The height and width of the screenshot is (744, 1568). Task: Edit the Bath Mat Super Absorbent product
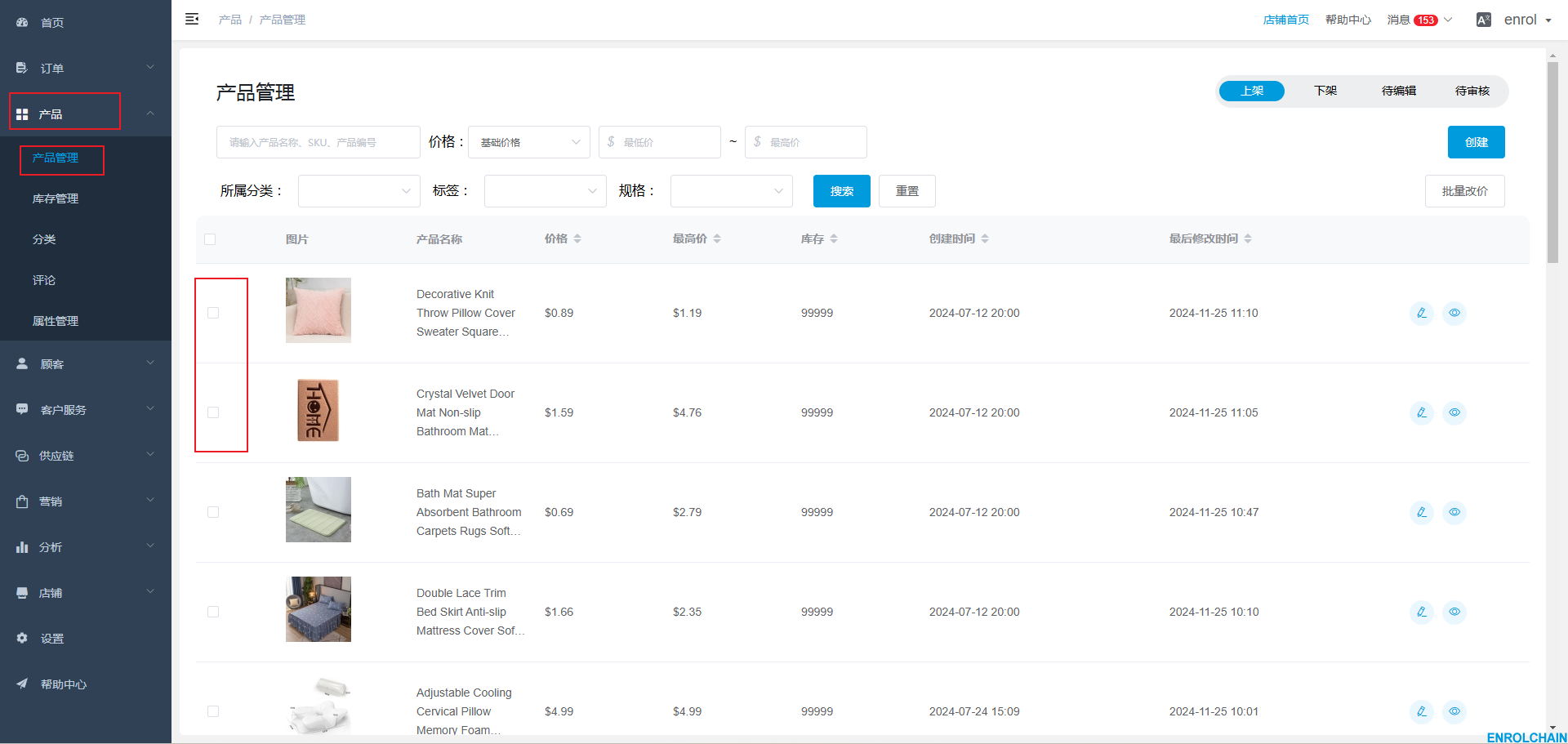pyautogui.click(x=1422, y=512)
